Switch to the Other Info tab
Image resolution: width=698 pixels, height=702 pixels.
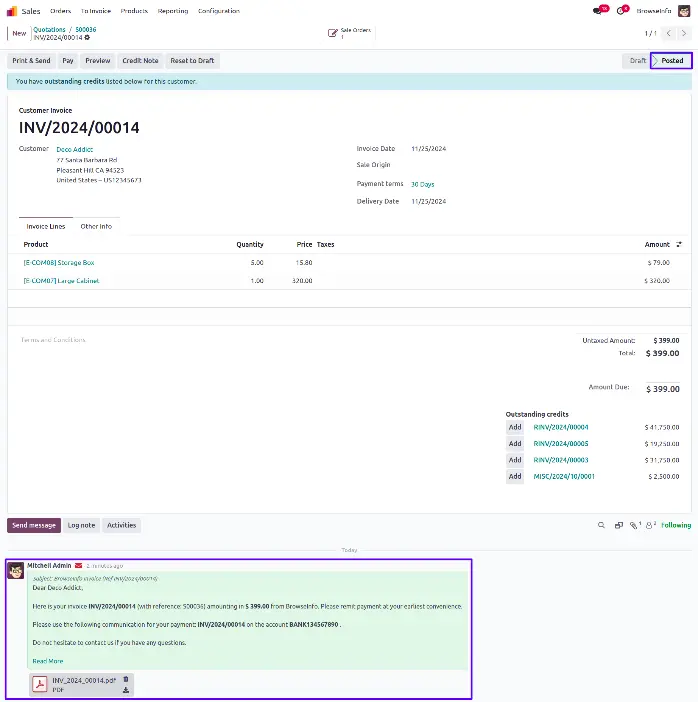click(x=96, y=226)
